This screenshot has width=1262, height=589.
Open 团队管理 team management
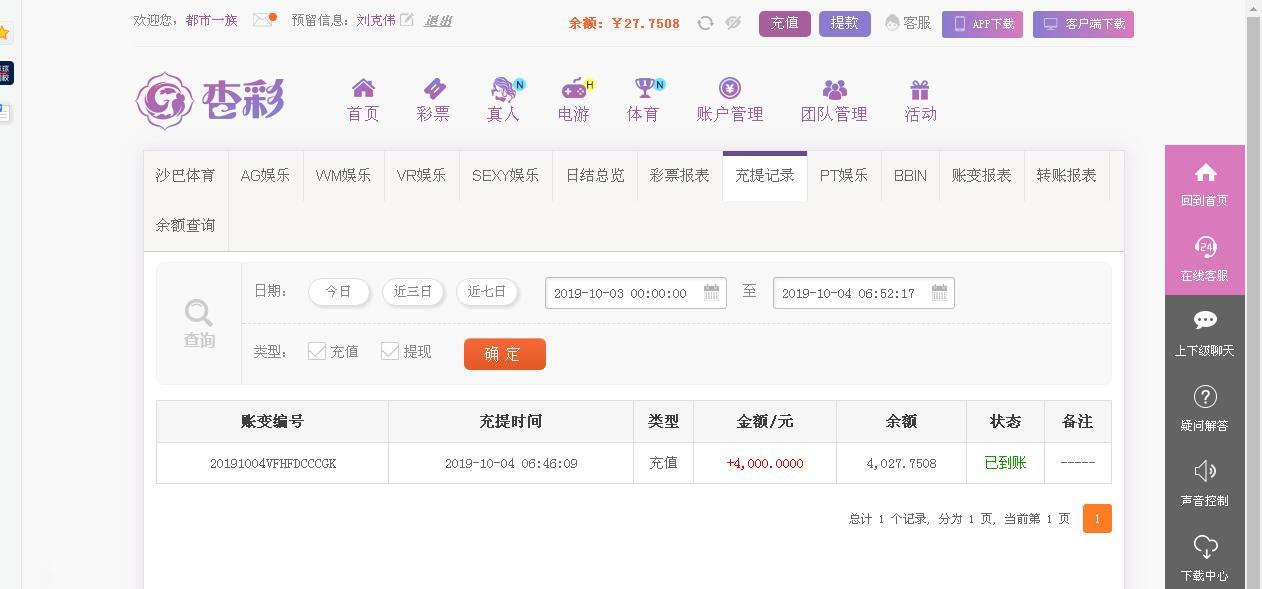click(834, 101)
